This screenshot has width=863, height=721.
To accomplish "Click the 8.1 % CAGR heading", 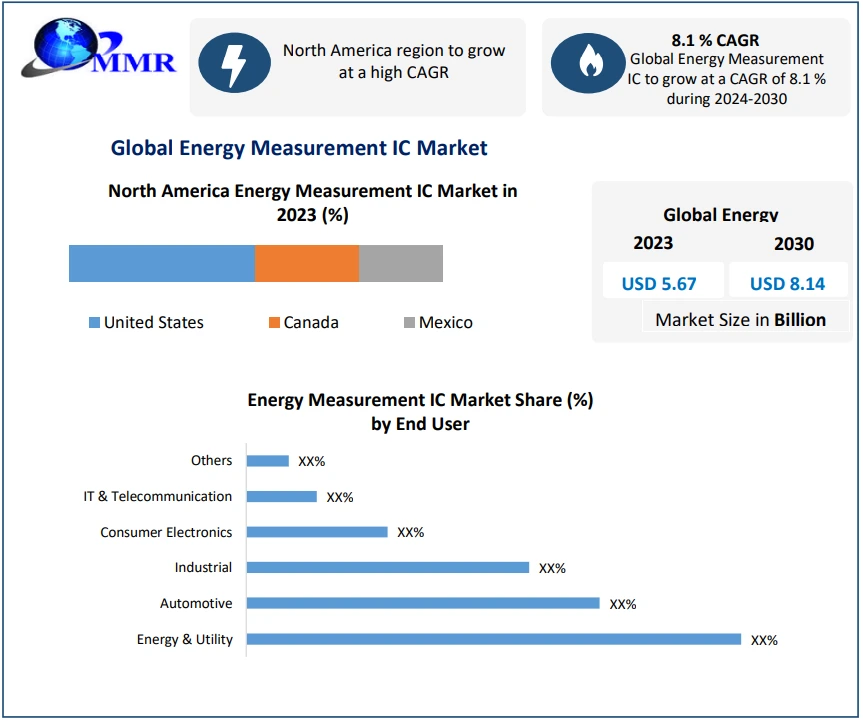I will (714, 41).
